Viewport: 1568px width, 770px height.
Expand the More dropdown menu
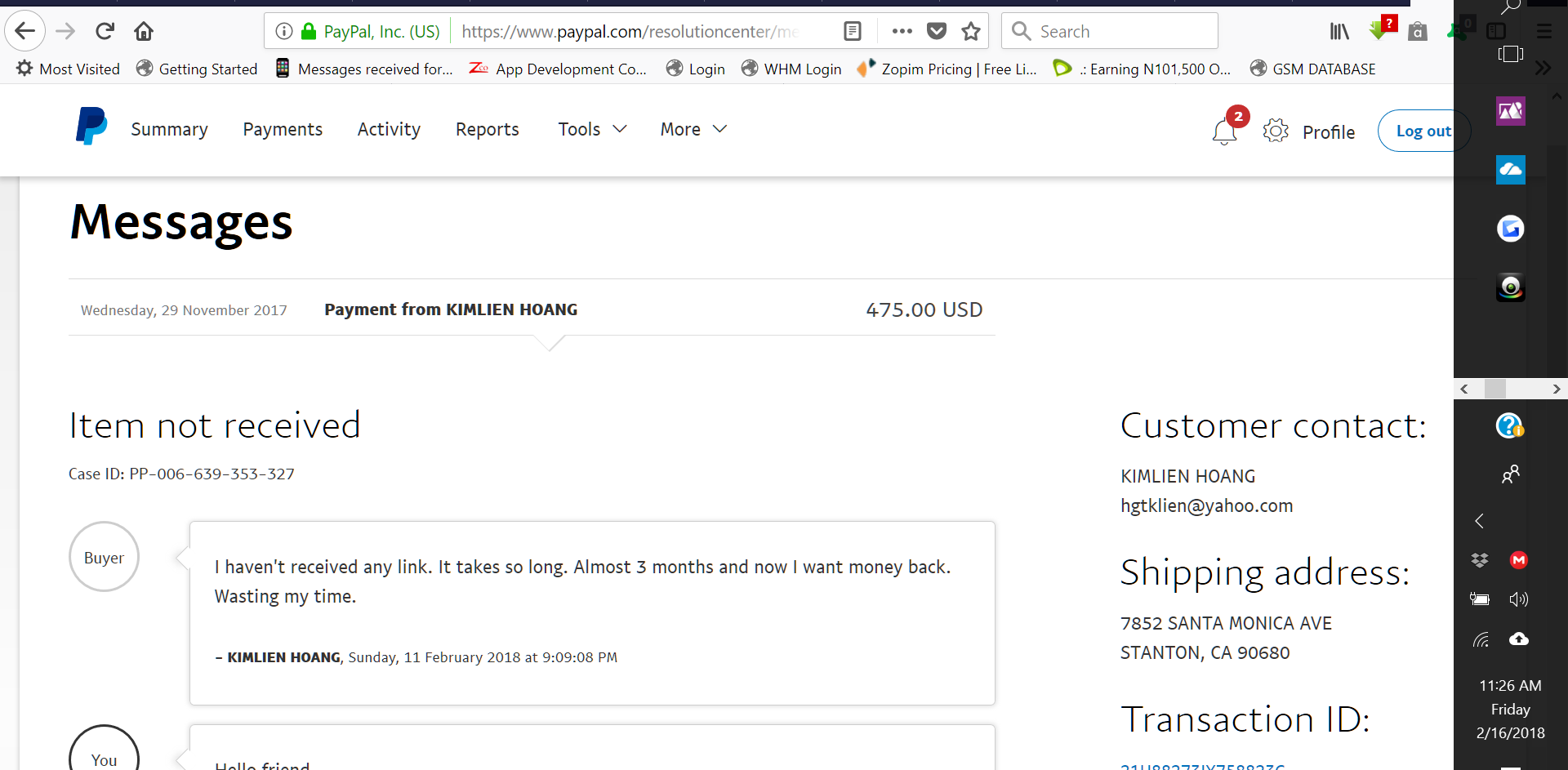tap(693, 129)
